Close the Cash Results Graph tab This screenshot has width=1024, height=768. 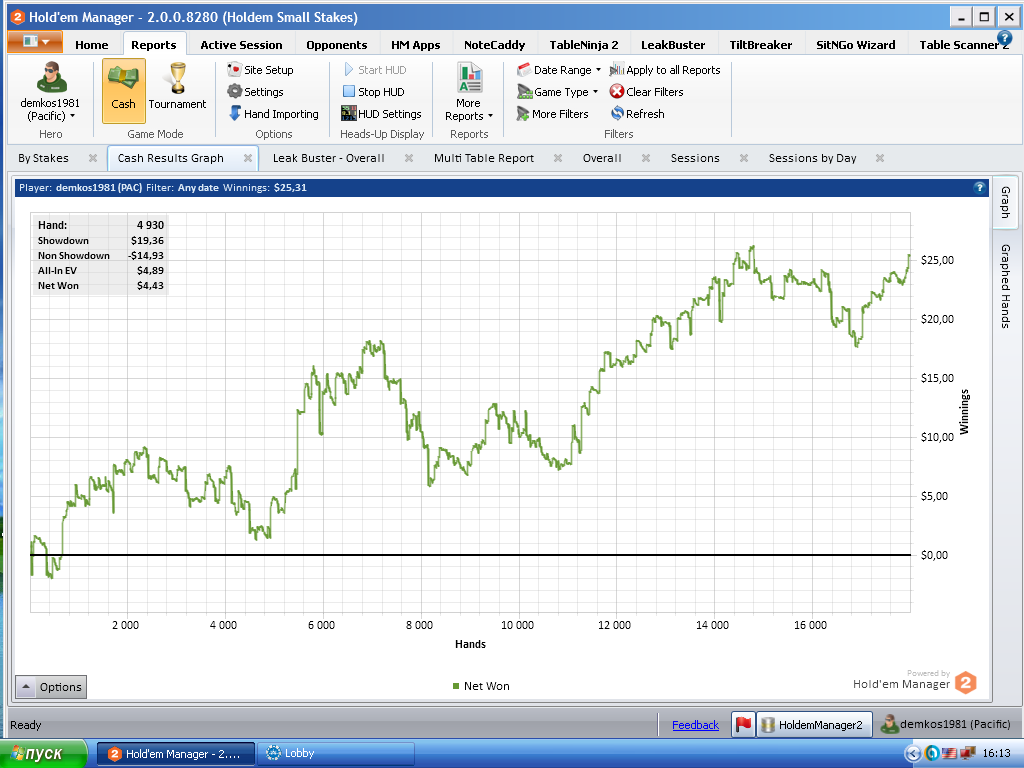point(248,158)
